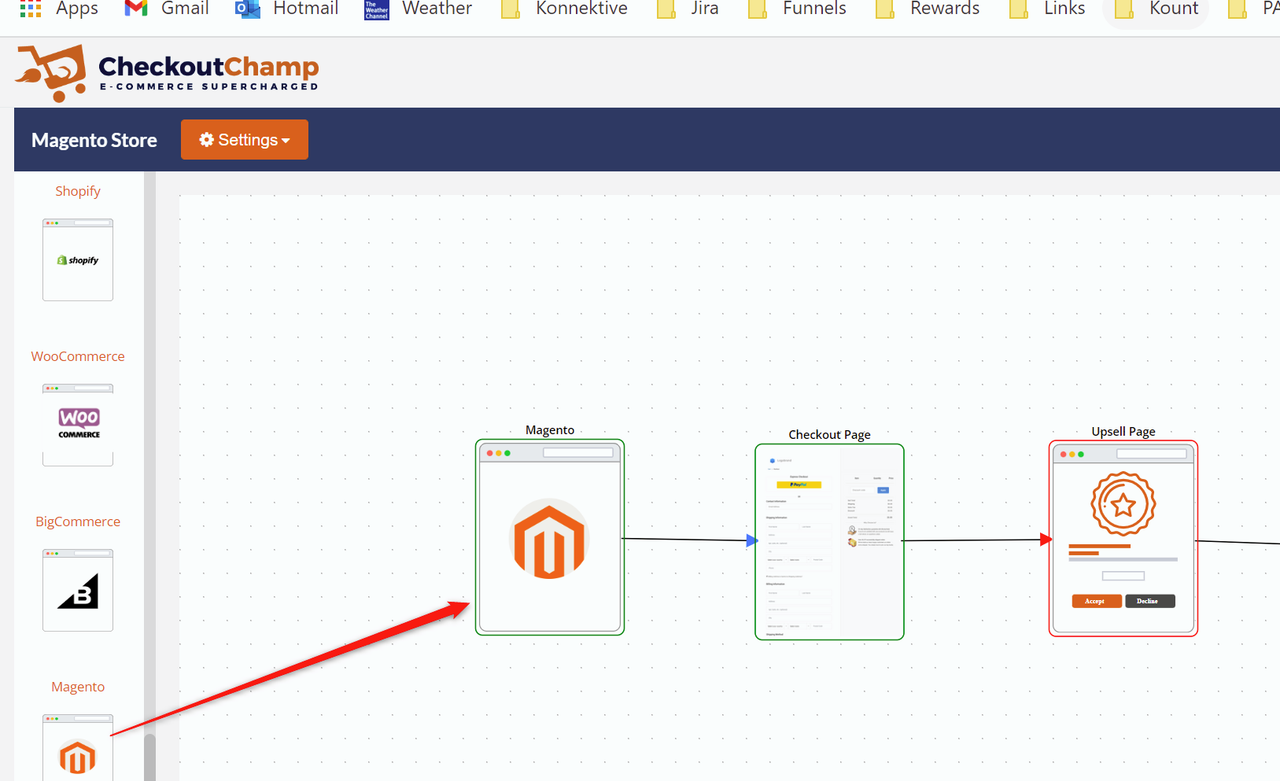
Task: Select the WooCommerce icon in sidebar
Action: point(78,424)
